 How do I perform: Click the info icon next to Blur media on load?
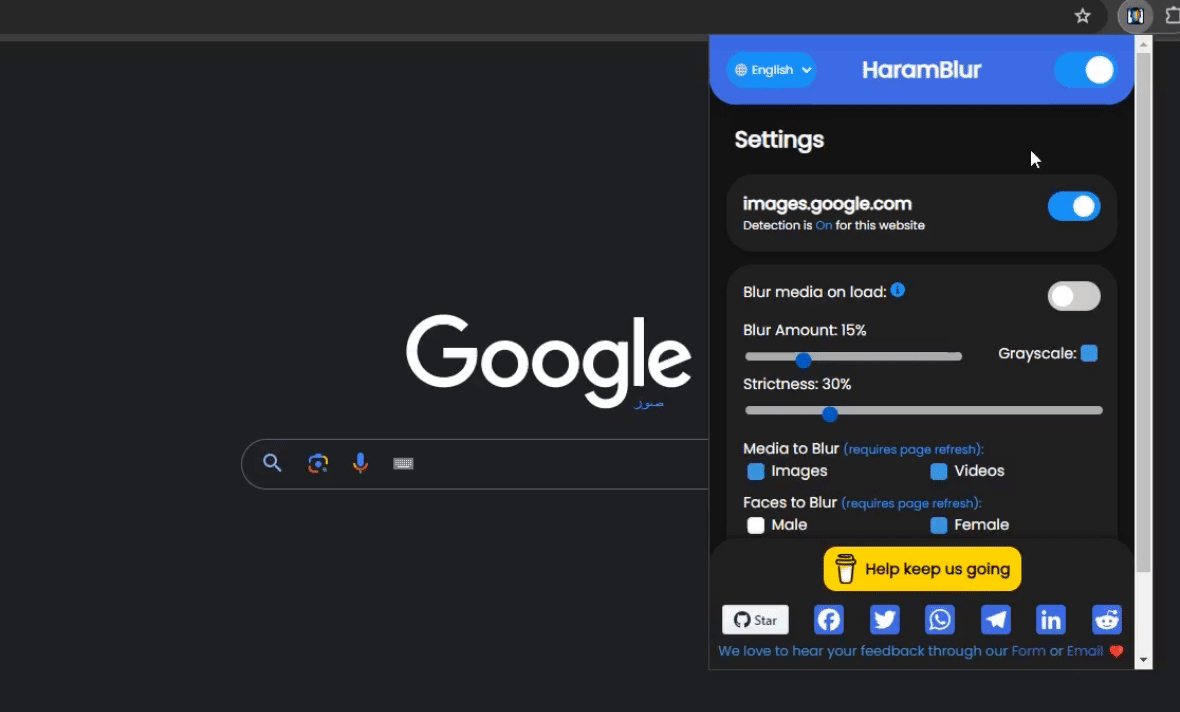(898, 290)
